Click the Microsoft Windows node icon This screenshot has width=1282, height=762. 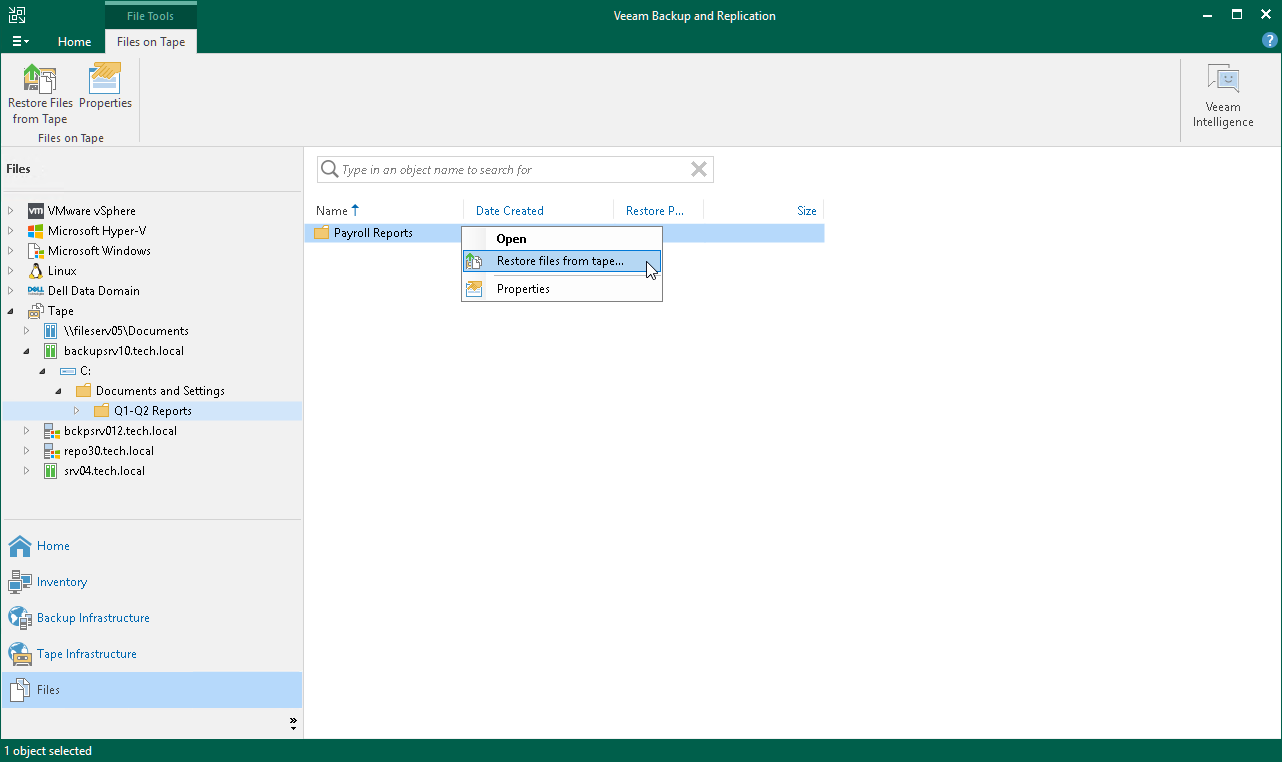tap(36, 251)
